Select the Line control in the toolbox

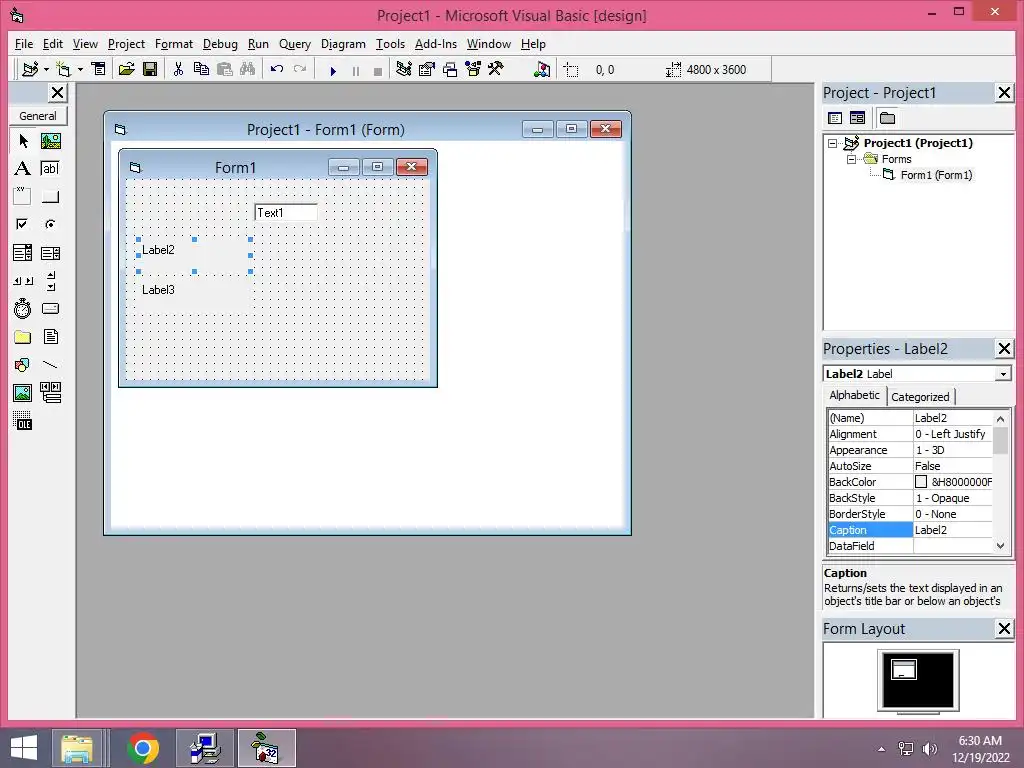[x=51, y=364]
